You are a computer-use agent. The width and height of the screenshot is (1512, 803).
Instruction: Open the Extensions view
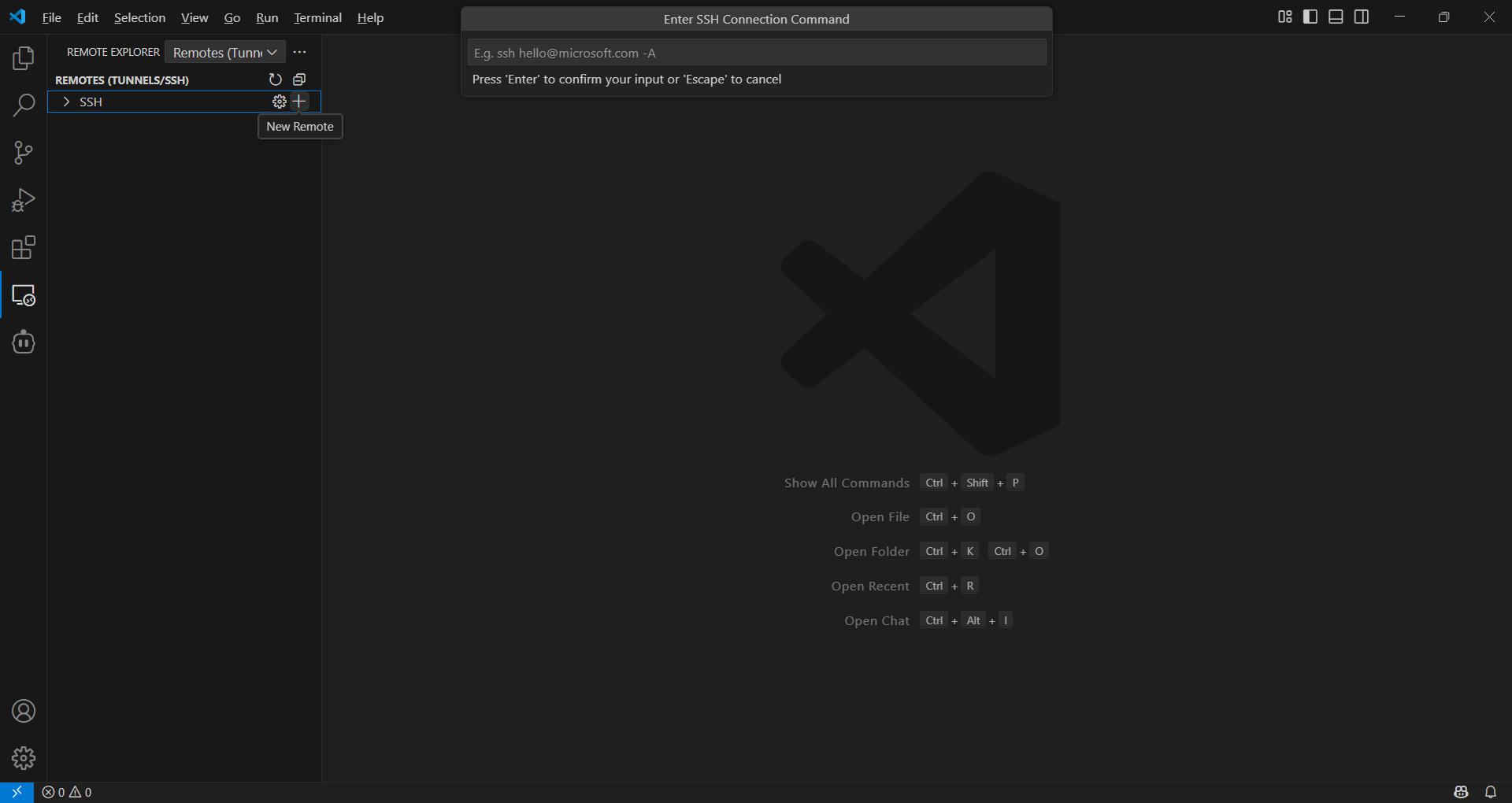pyautogui.click(x=24, y=248)
